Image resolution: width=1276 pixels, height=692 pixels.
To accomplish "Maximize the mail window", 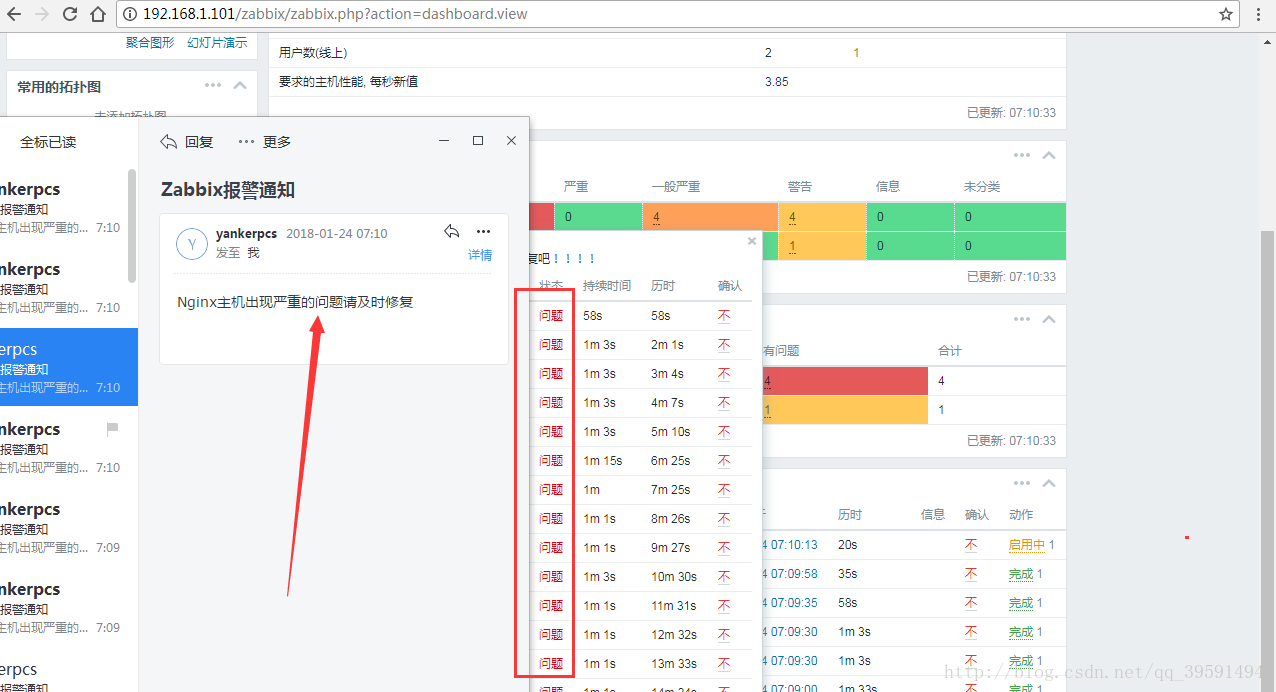I will pyautogui.click(x=478, y=141).
